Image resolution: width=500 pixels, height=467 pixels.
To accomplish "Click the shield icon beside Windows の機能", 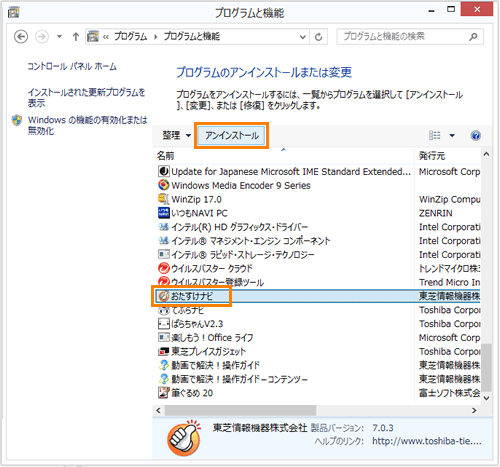I will [x=17, y=120].
